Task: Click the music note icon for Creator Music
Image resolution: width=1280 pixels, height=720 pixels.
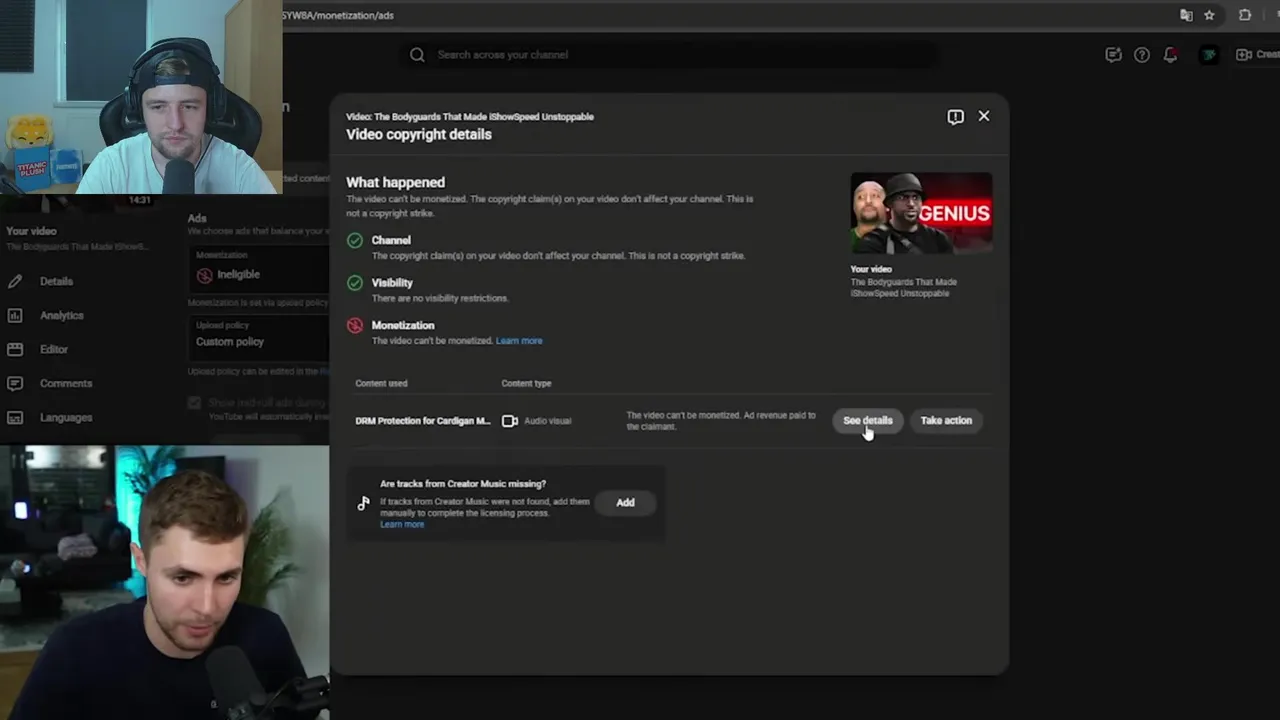Action: (363, 503)
